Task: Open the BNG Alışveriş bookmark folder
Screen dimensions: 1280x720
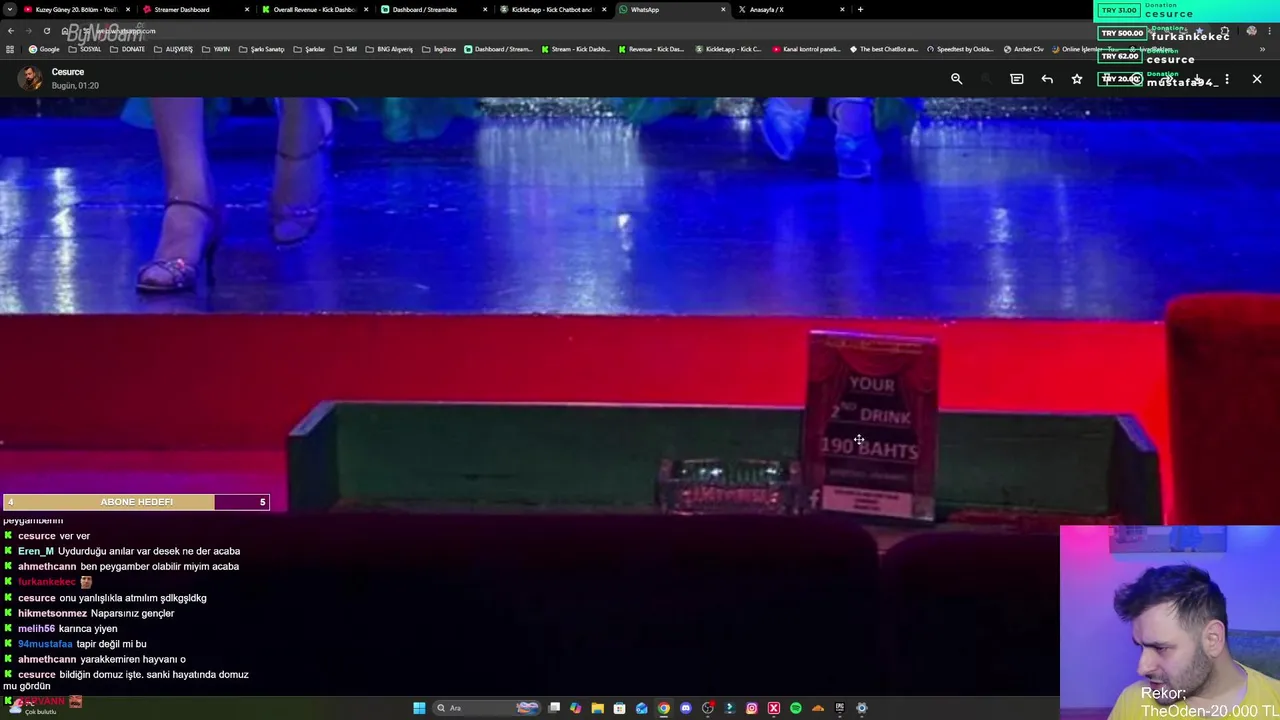Action: (x=389, y=49)
